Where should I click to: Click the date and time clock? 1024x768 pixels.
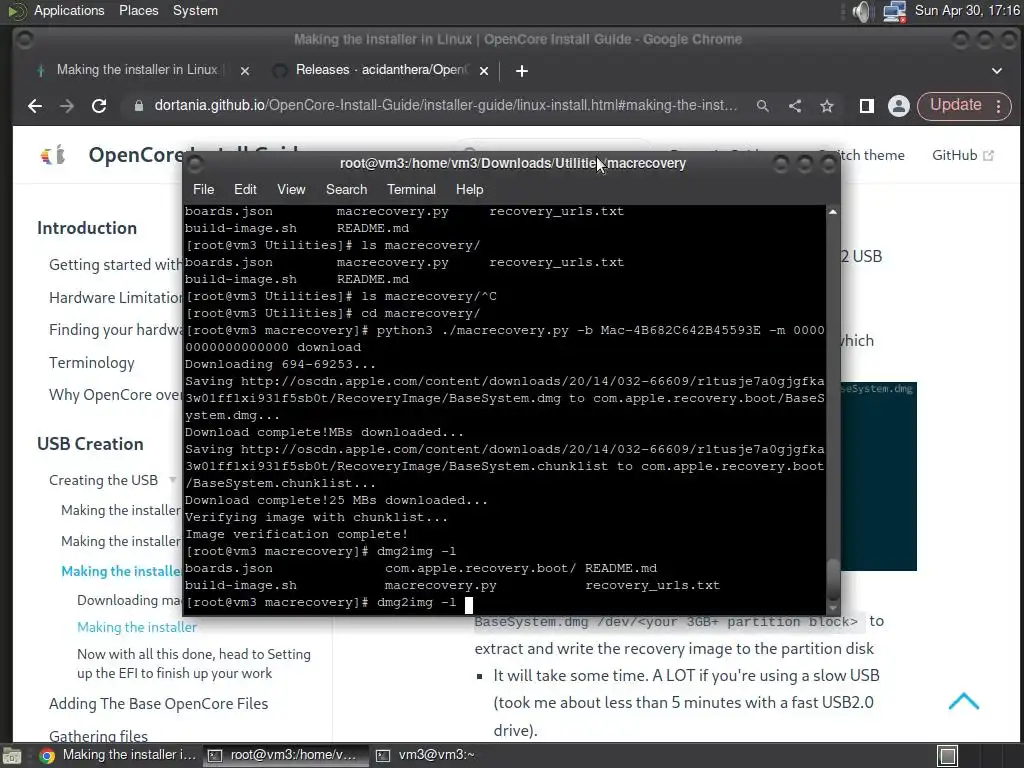click(x=967, y=10)
